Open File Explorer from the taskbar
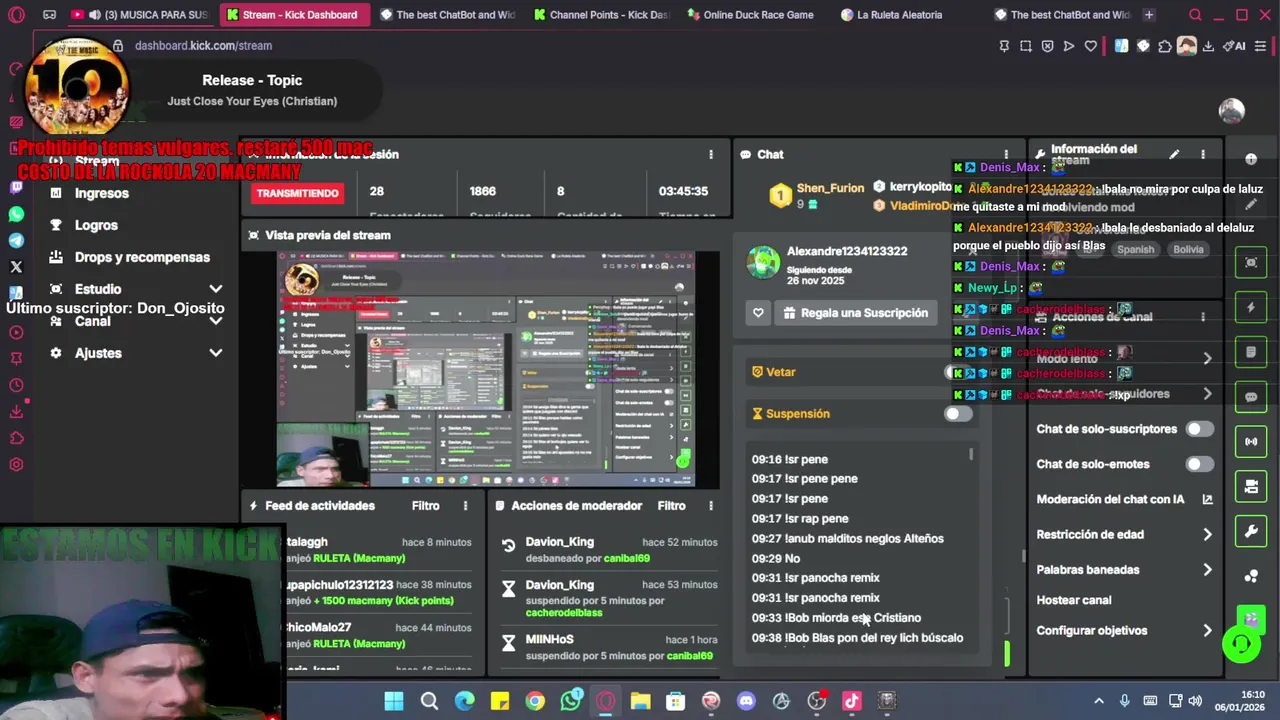Viewport: 1280px width, 720px height. 640,701
